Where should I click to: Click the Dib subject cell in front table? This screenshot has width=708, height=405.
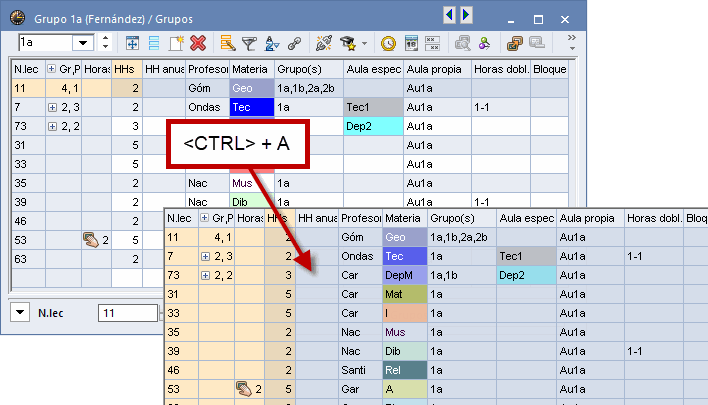point(405,351)
